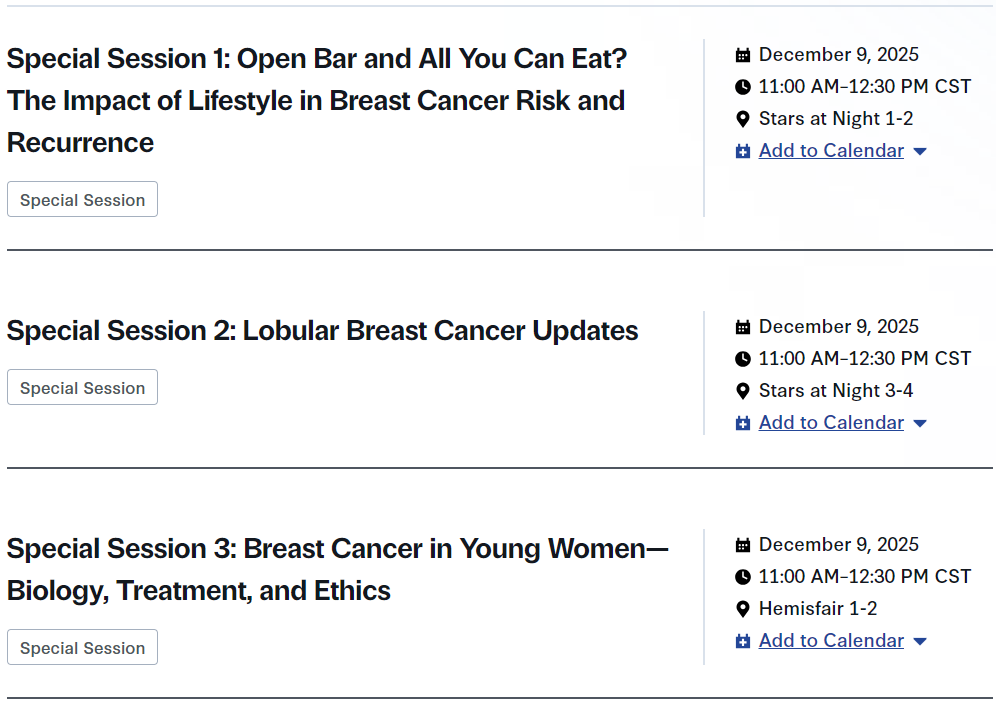Click calendar-plus icon for Special Session 3
This screenshot has width=996, height=710.
click(743, 642)
